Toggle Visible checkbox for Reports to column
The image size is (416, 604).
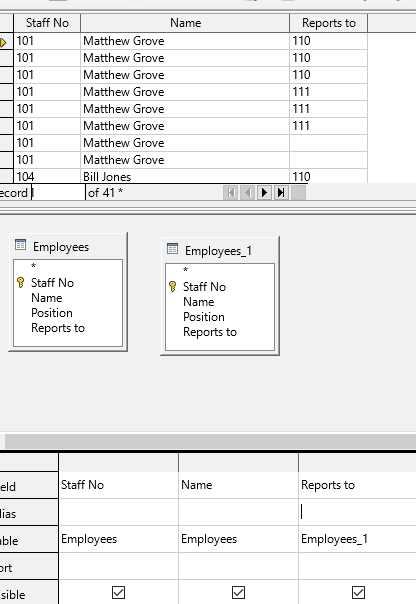(x=359, y=592)
